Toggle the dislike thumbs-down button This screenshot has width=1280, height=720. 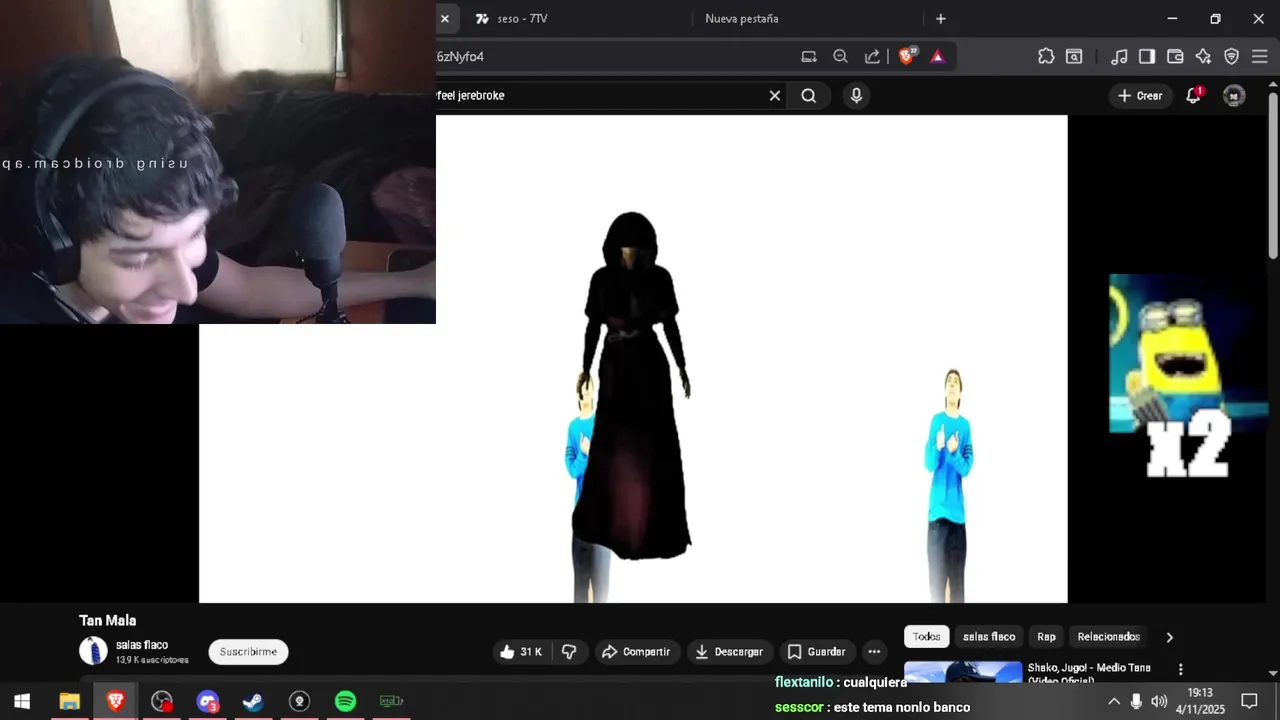pyautogui.click(x=569, y=652)
